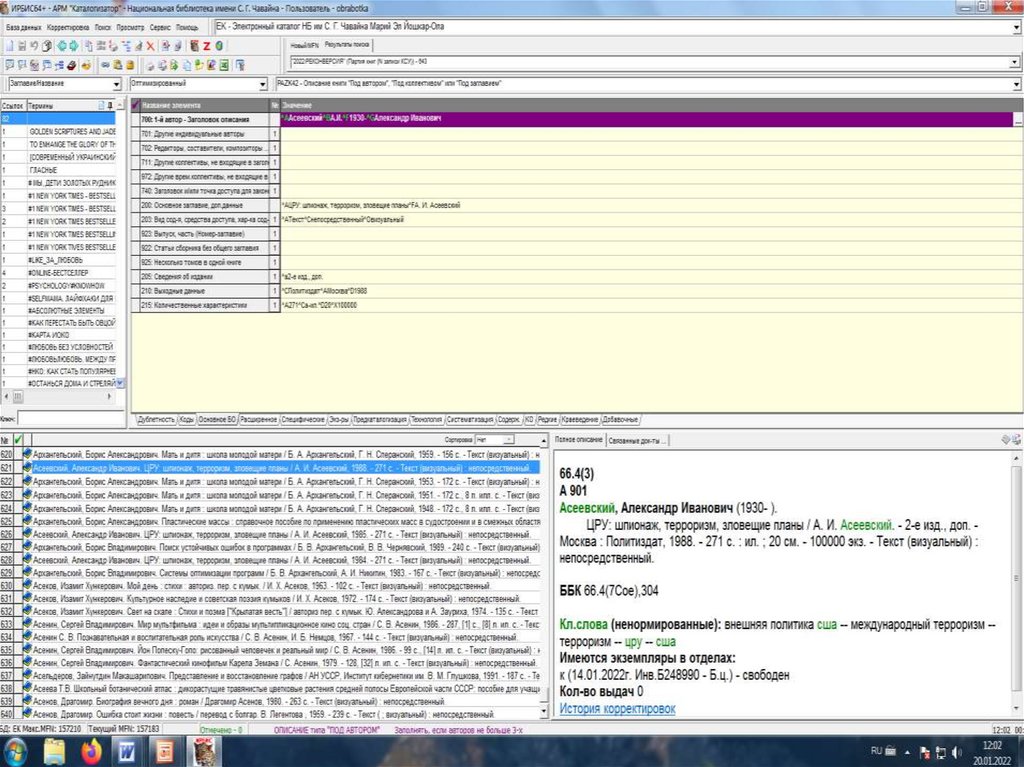
Task: Open the PAZK42 worksheet dropdown
Action: coord(1017,84)
